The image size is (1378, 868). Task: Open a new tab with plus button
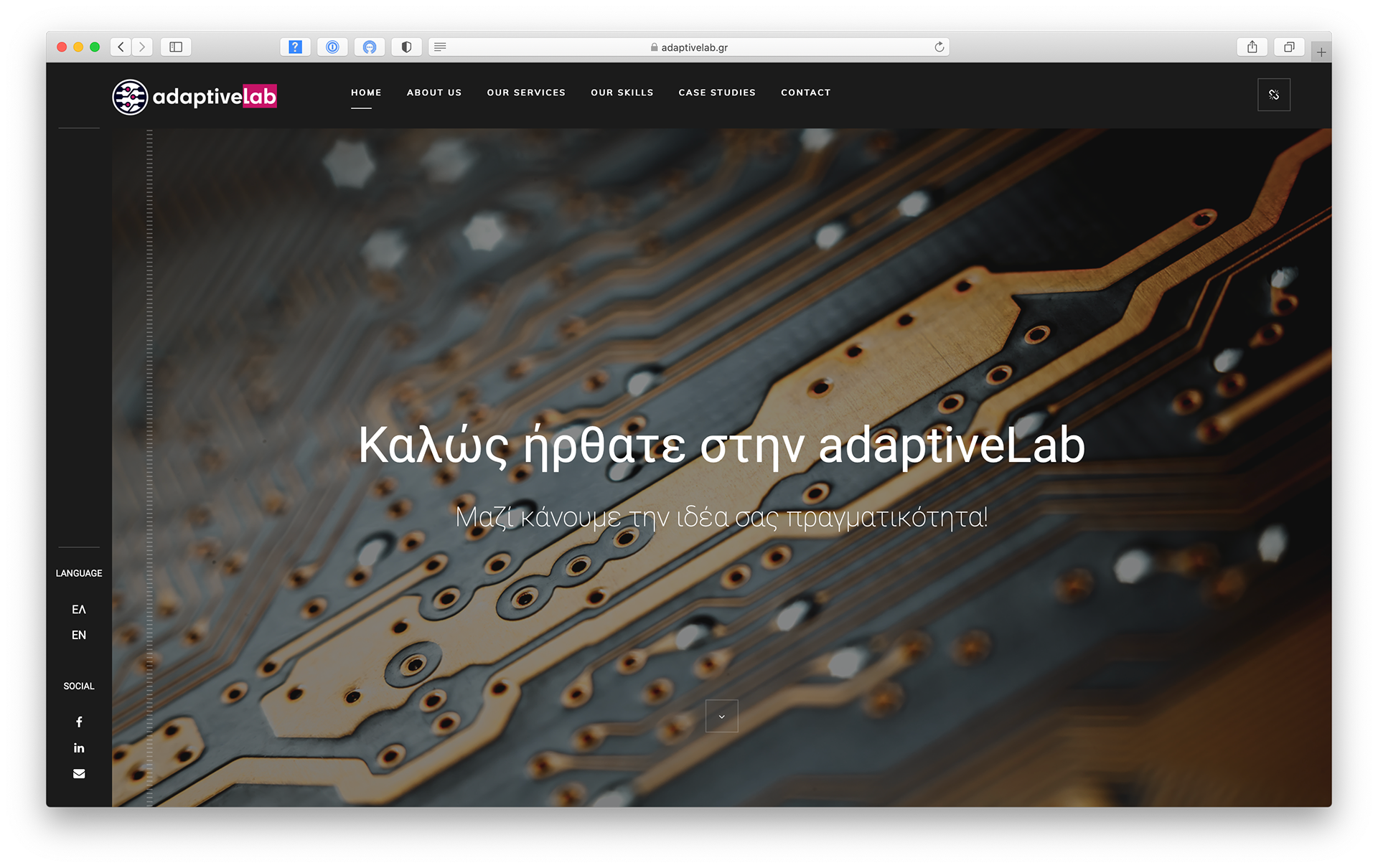[1321, 52]
